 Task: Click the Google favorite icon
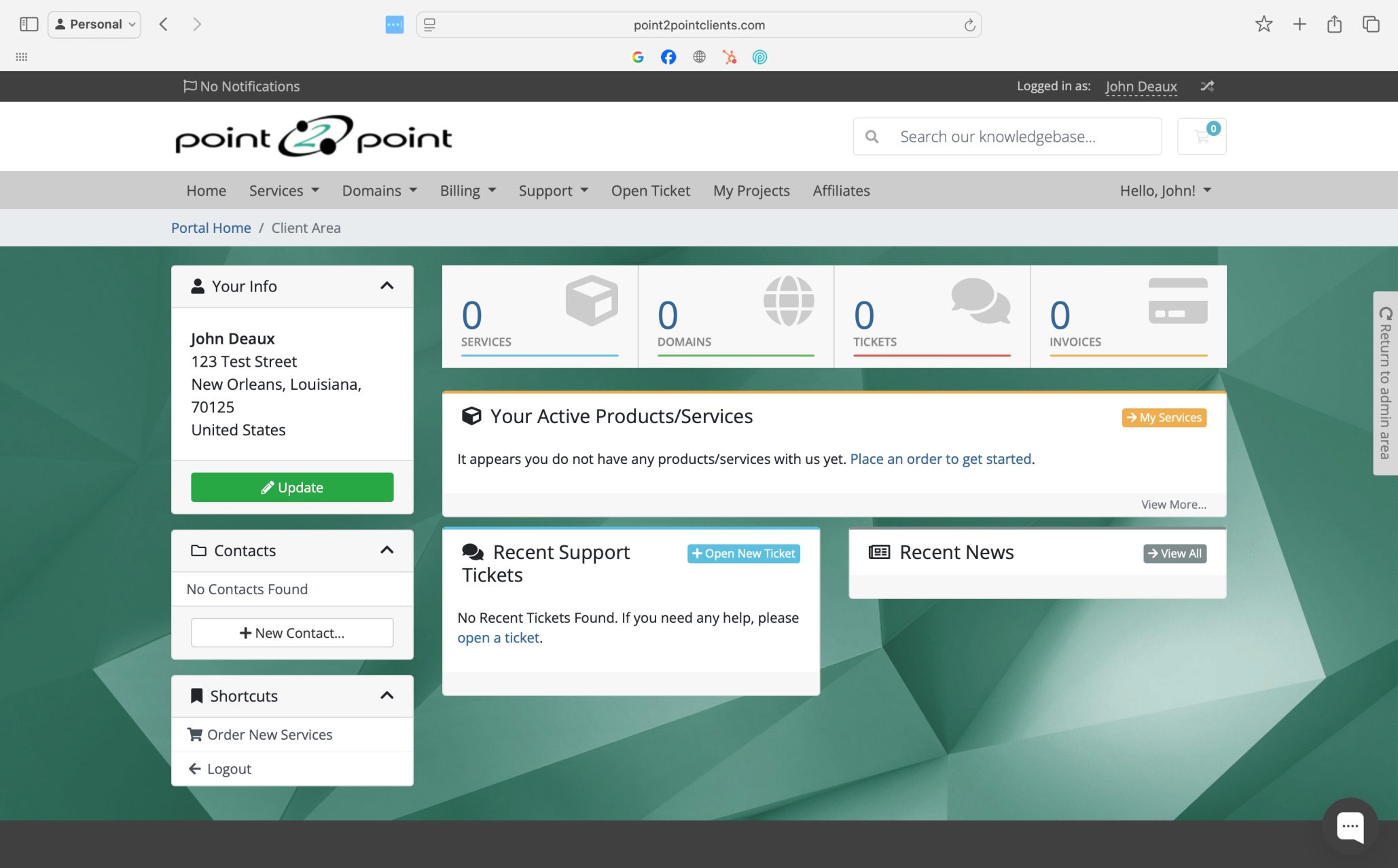pos(637,57)
